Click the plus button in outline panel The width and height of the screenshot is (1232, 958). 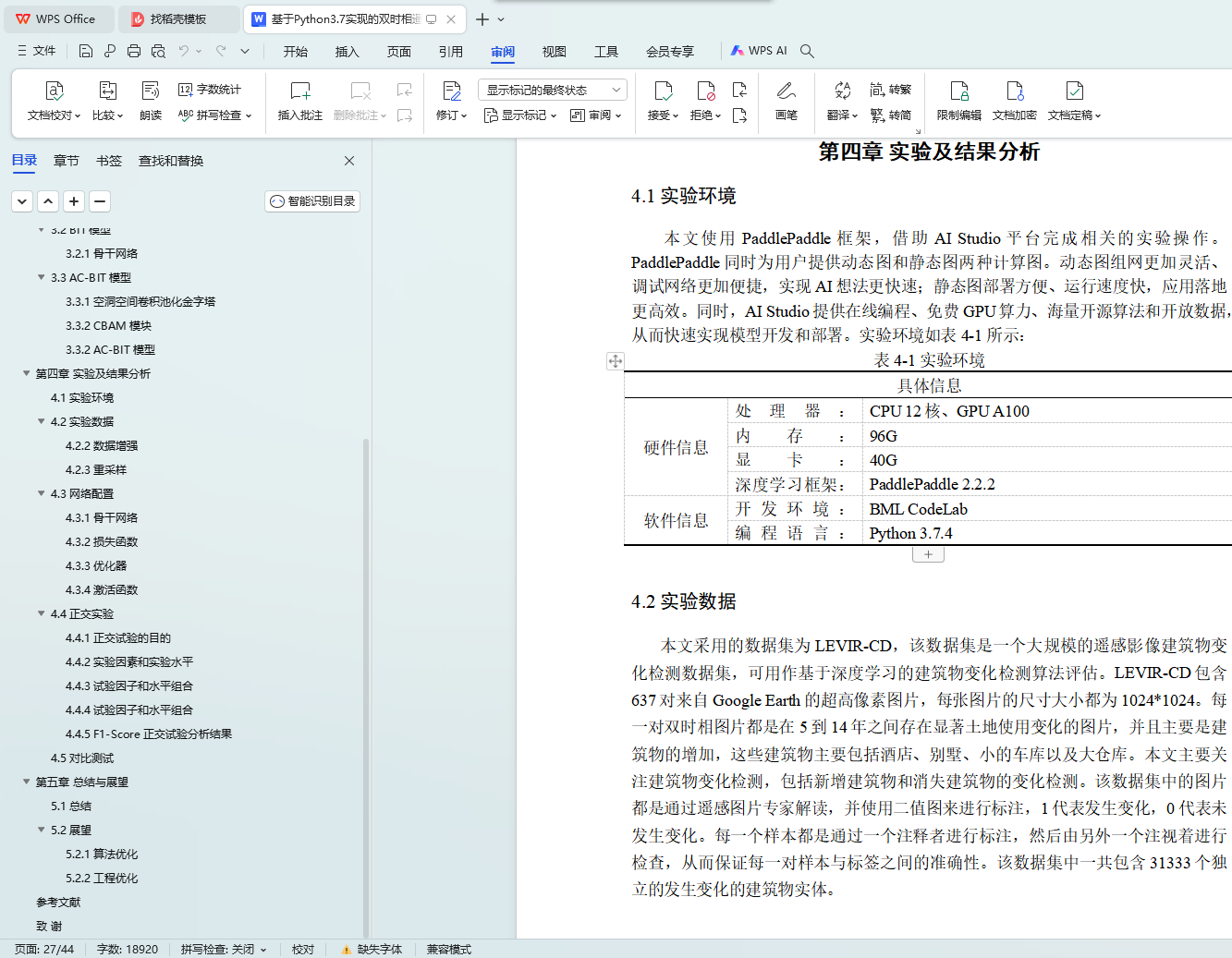[x=74, y=200]
